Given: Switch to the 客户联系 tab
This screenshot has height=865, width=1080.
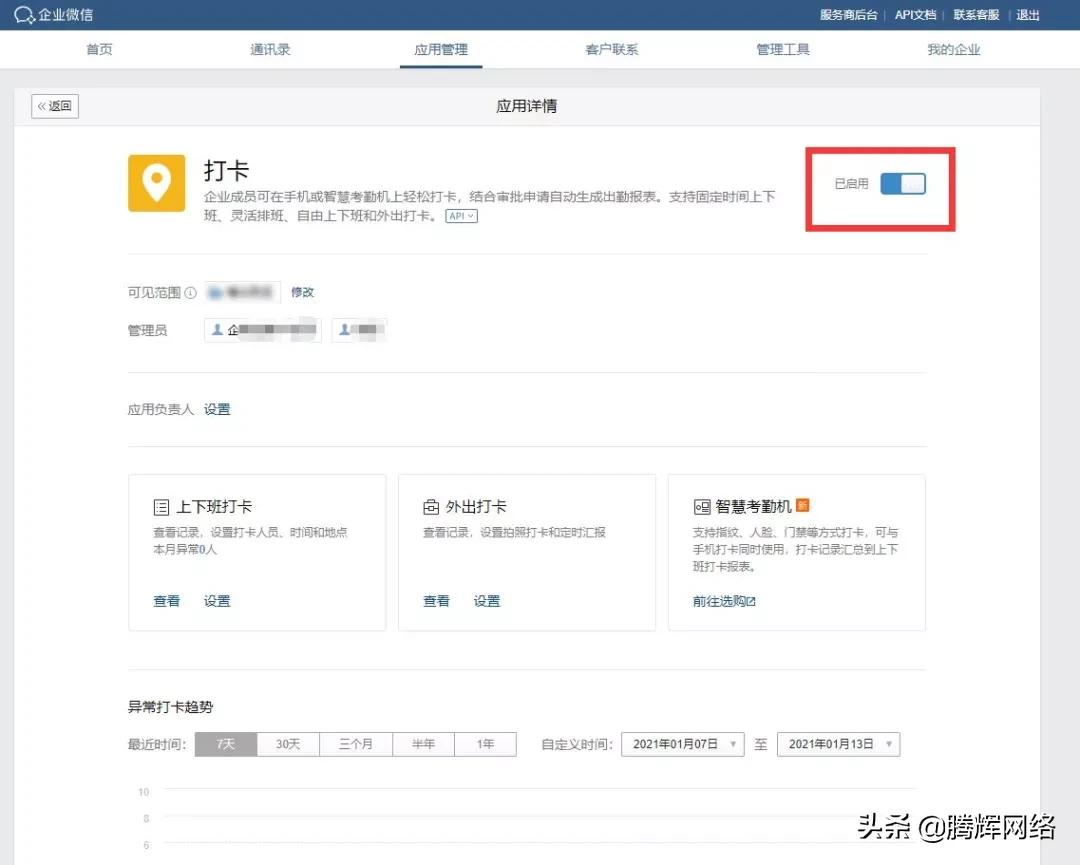Looking at the screenshot, I should (612, 50).
